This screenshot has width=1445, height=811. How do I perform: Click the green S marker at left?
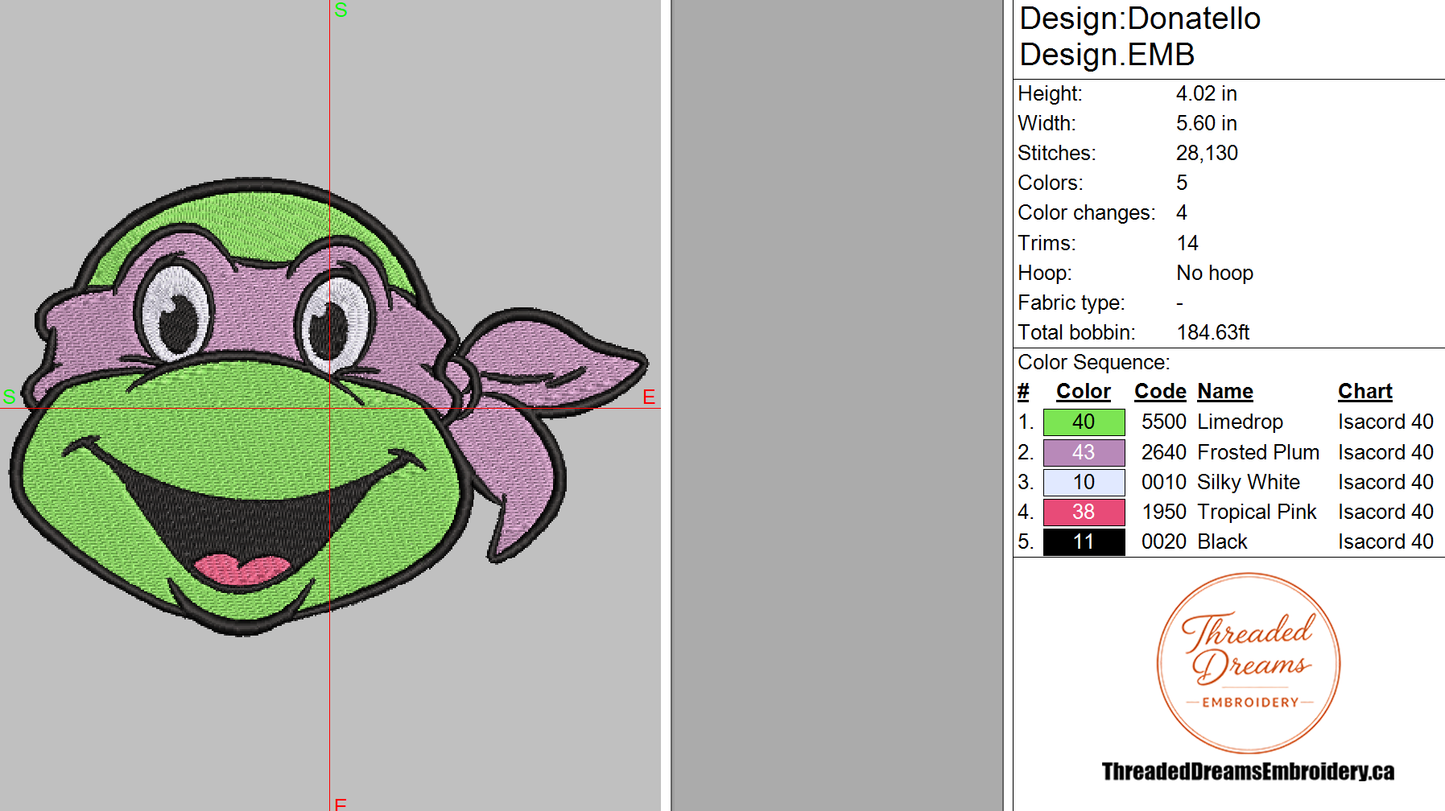(x=9, y=397)
